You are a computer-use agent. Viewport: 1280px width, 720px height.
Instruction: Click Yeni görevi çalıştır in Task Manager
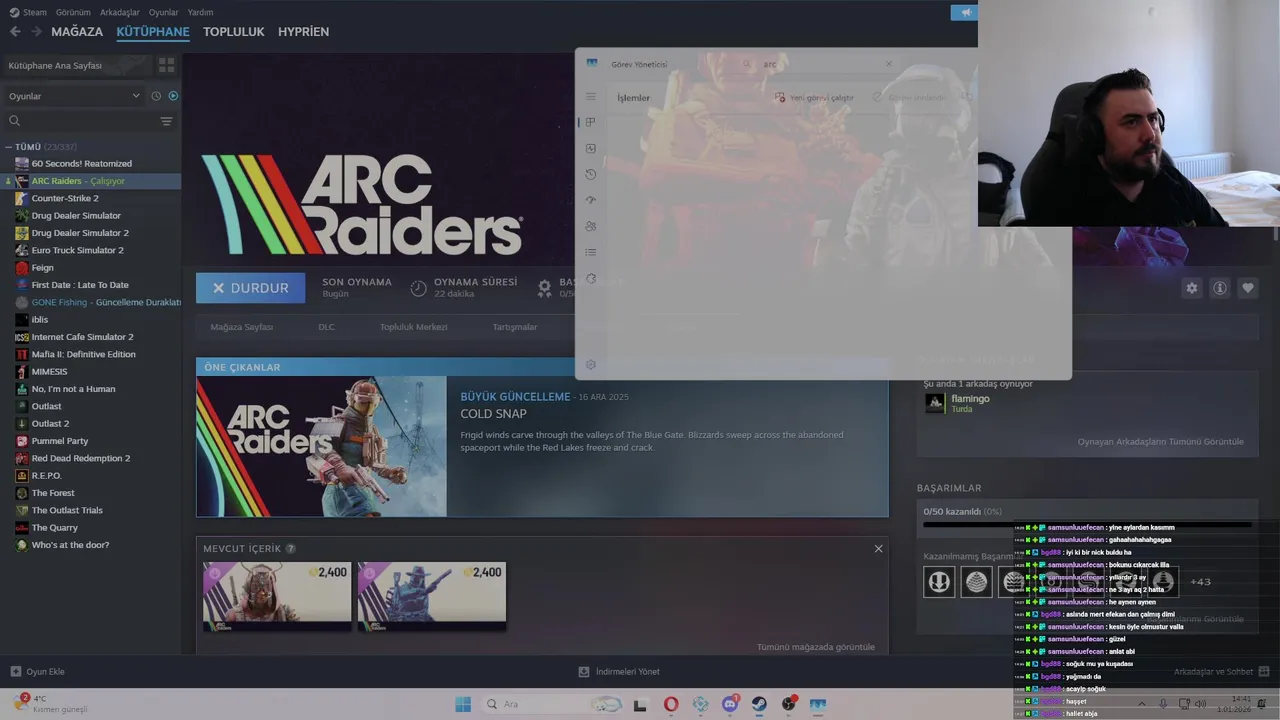click(x=815, y=98)
